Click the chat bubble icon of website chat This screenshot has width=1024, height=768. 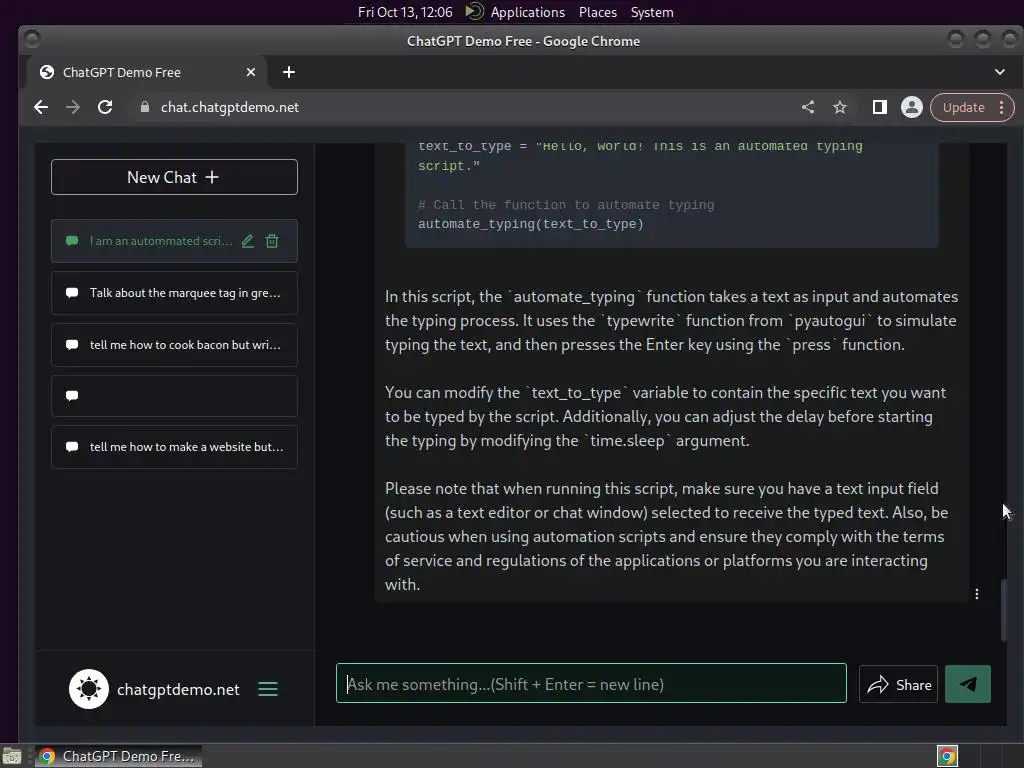point(72,447)
